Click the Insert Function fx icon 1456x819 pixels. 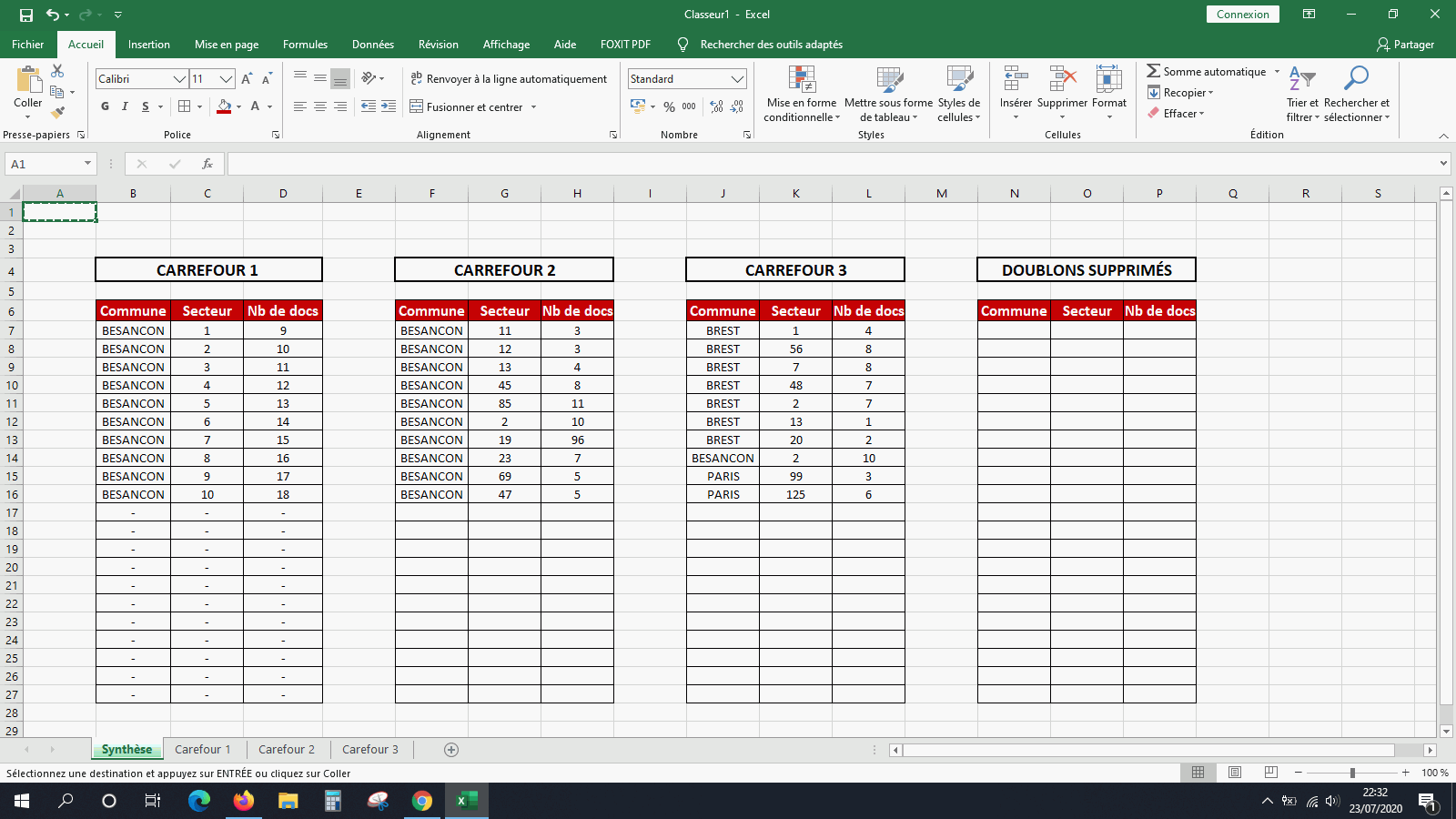coord(207,164)
